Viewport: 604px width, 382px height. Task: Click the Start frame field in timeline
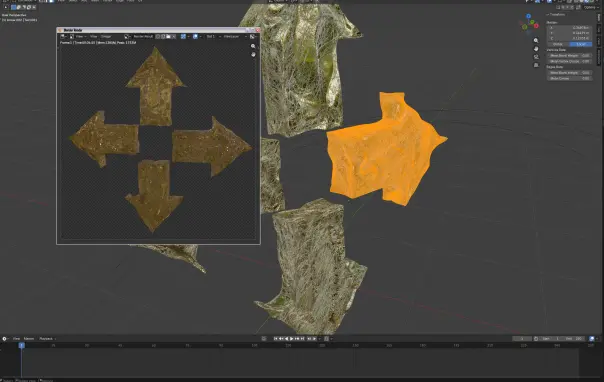551,339
